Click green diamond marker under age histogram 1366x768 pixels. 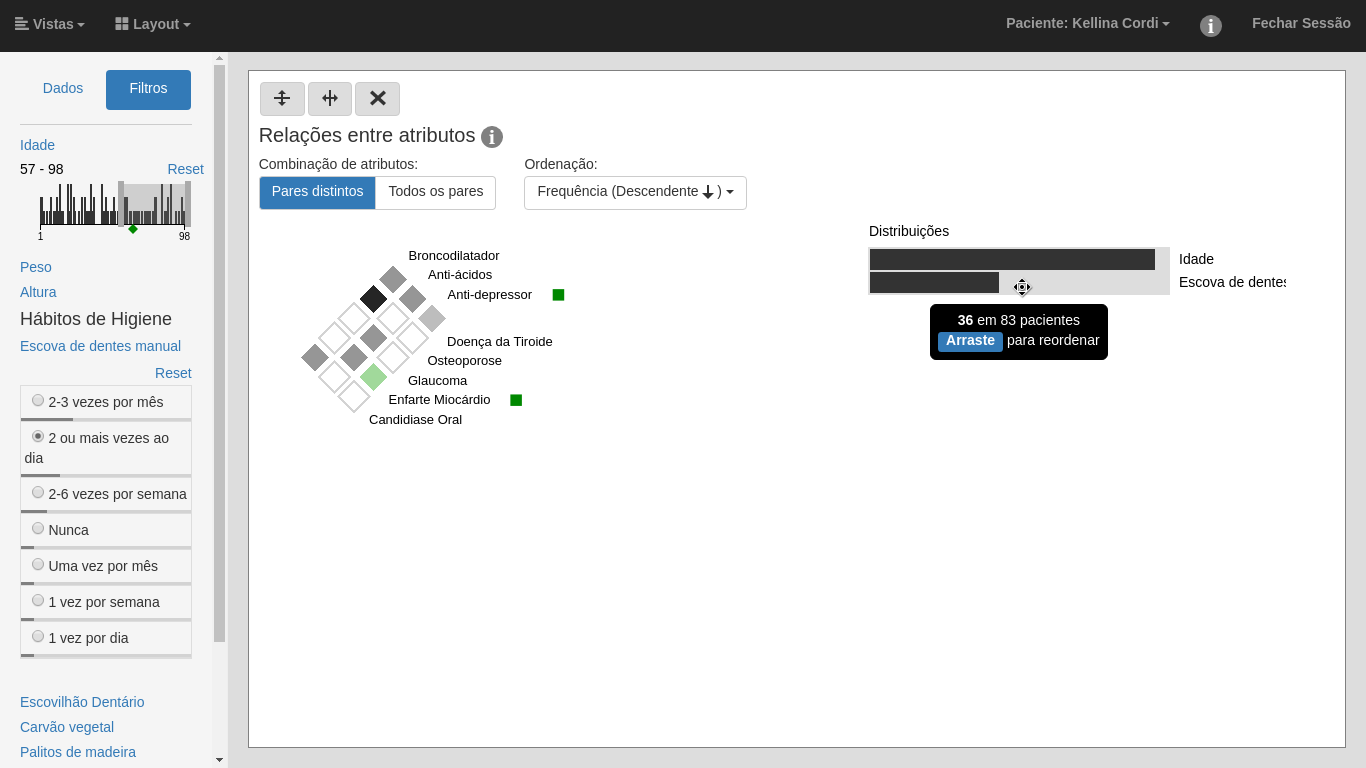point(133,229)
